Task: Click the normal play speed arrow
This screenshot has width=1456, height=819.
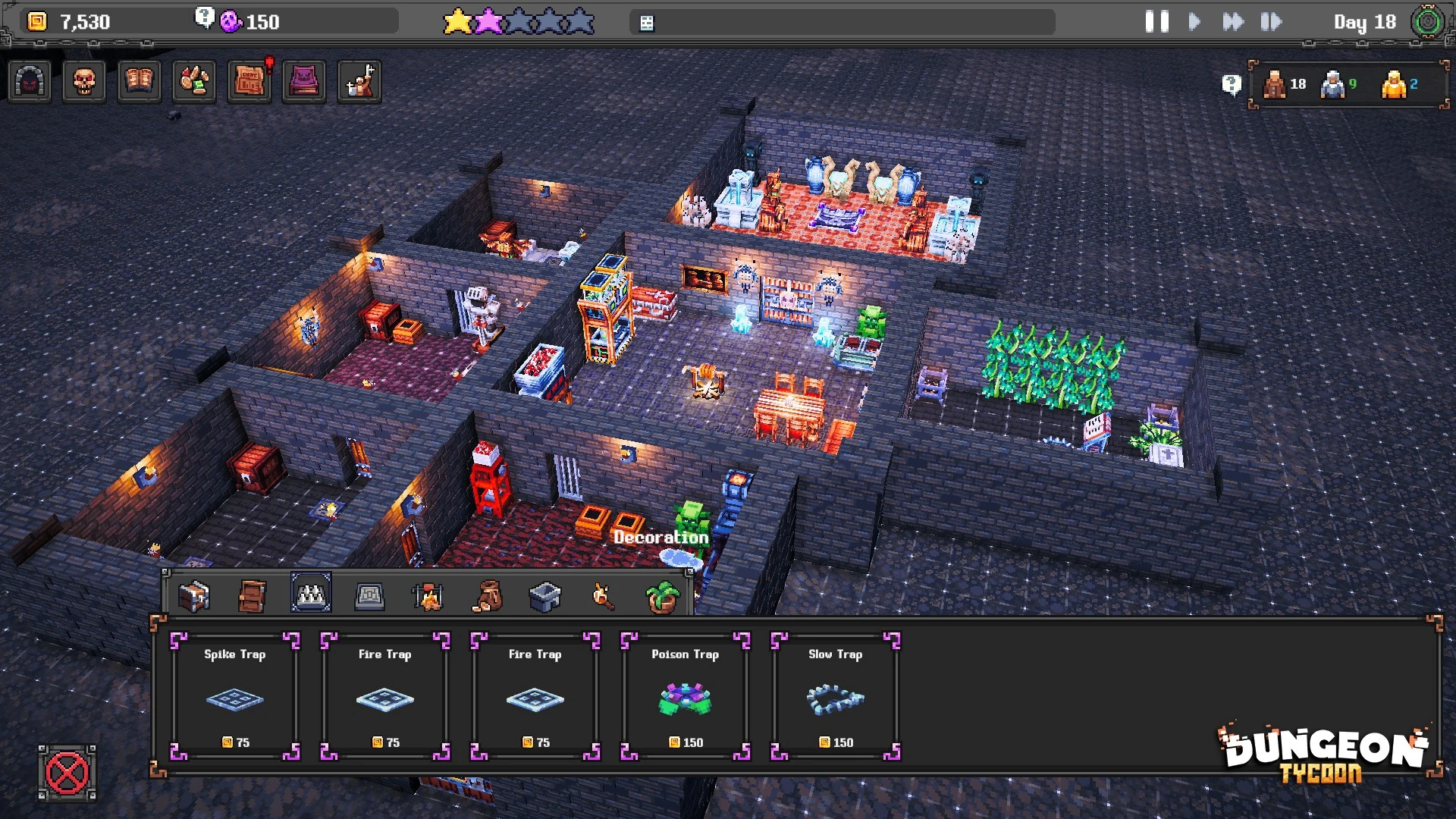Action: click(1194, 21)
